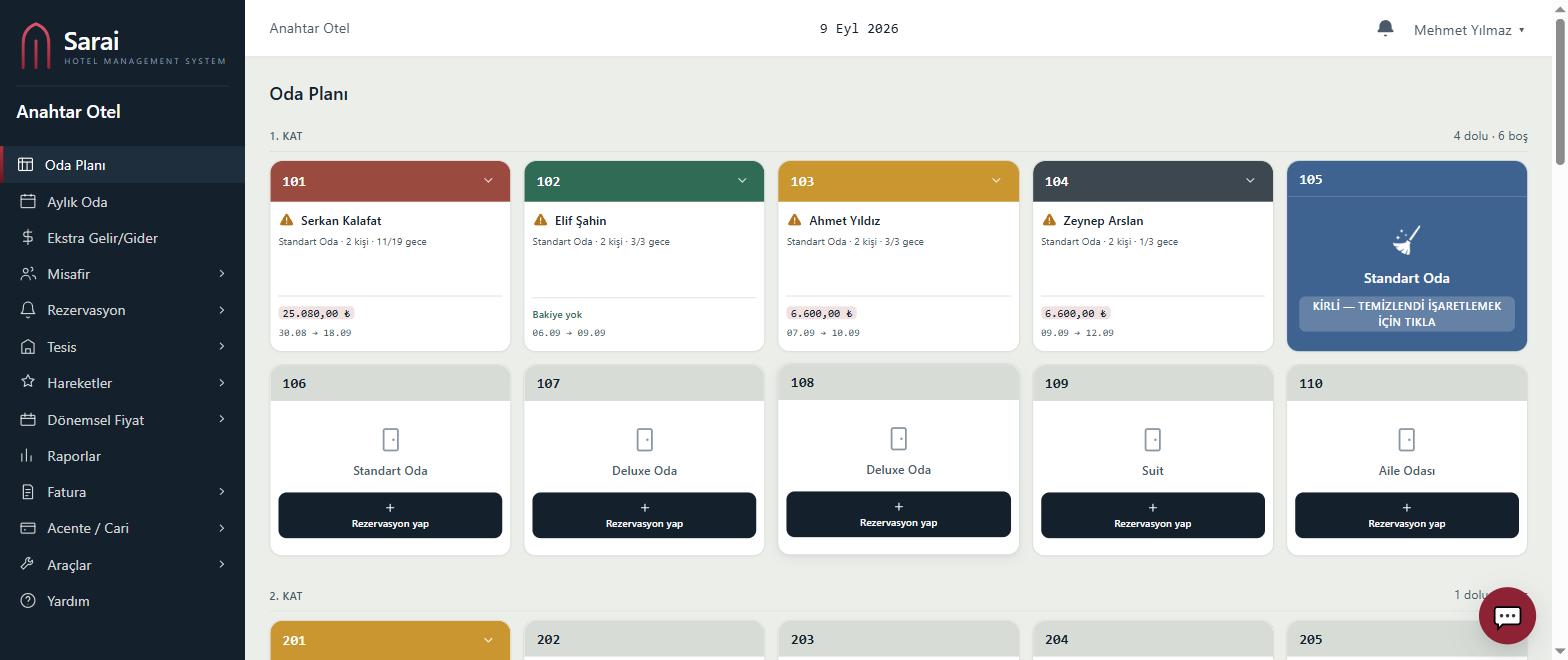Click Fatura document icon
This screenshot has height=660, width=1568.
point(28,492)
